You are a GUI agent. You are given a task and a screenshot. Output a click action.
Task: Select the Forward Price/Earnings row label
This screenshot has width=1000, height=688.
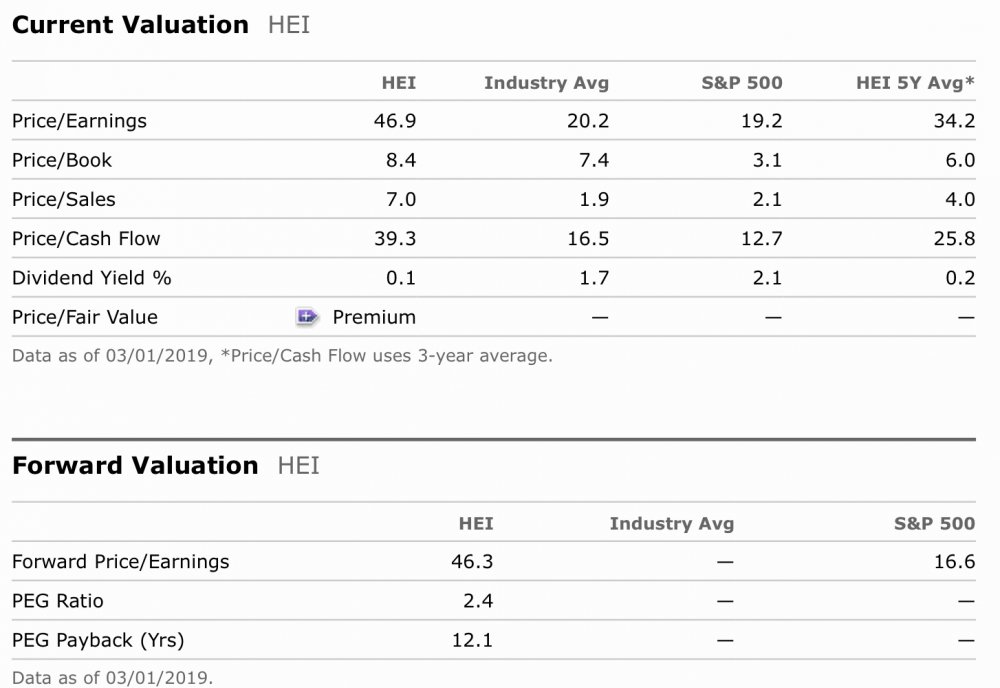[121, 562]
